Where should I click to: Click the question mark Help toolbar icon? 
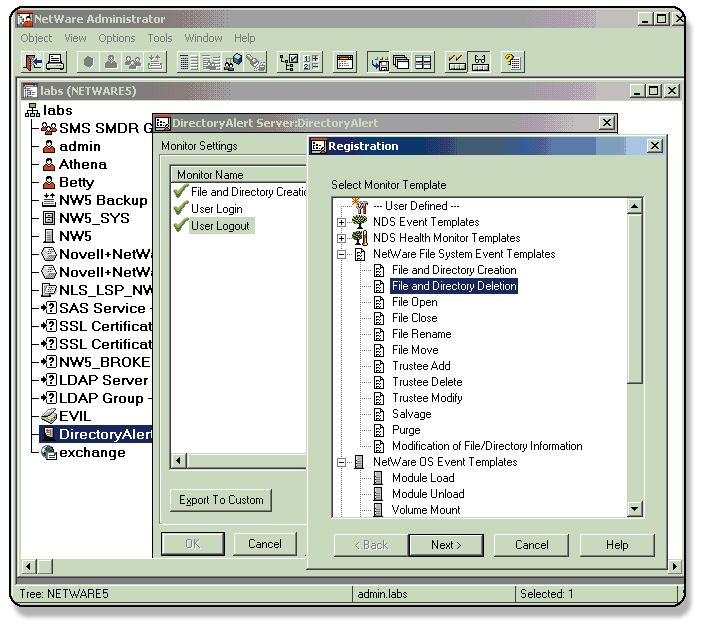[512, 62]
